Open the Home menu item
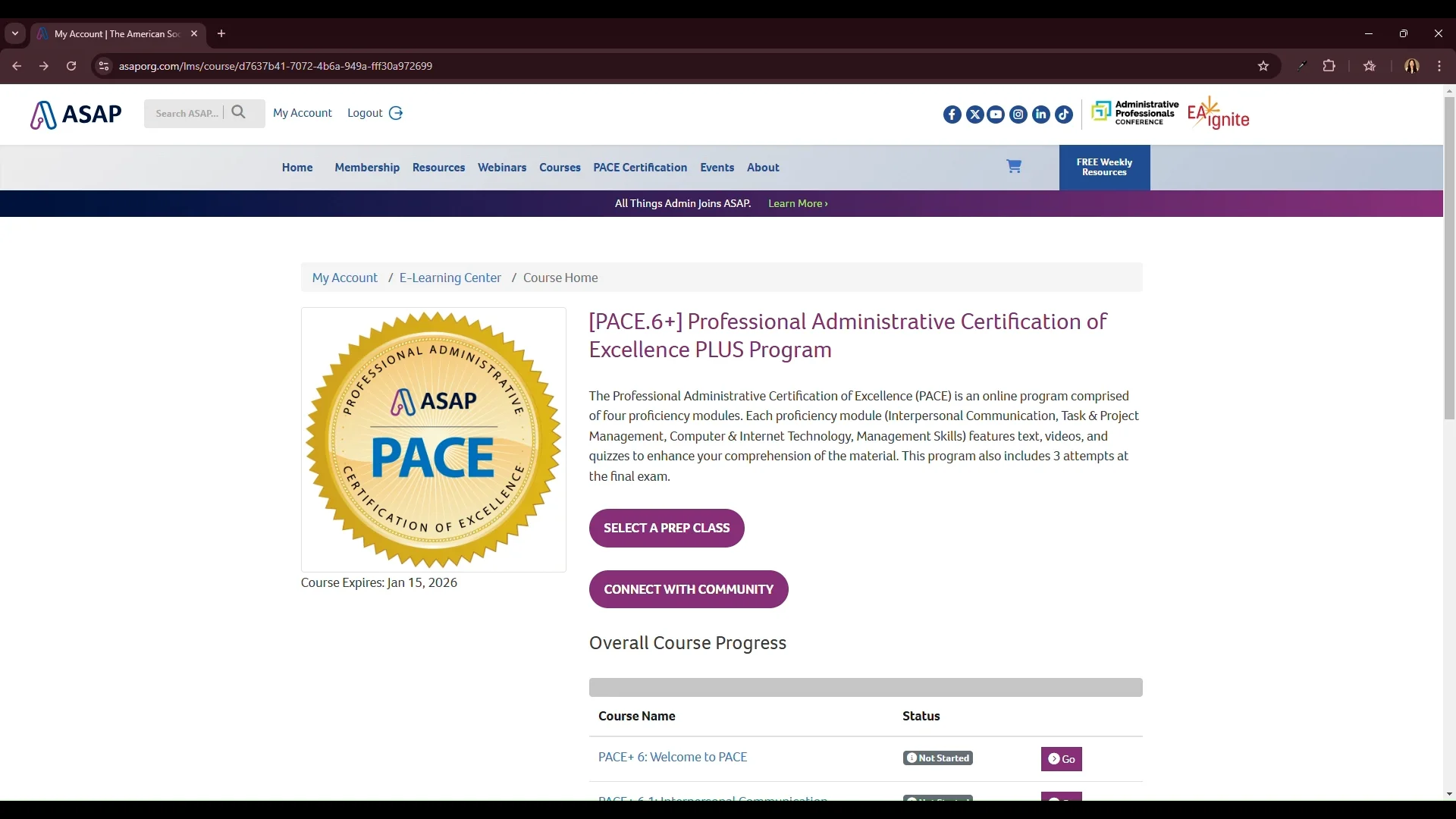The height and width of the screenshot is (819, 1456). click(x=297, y=168)
